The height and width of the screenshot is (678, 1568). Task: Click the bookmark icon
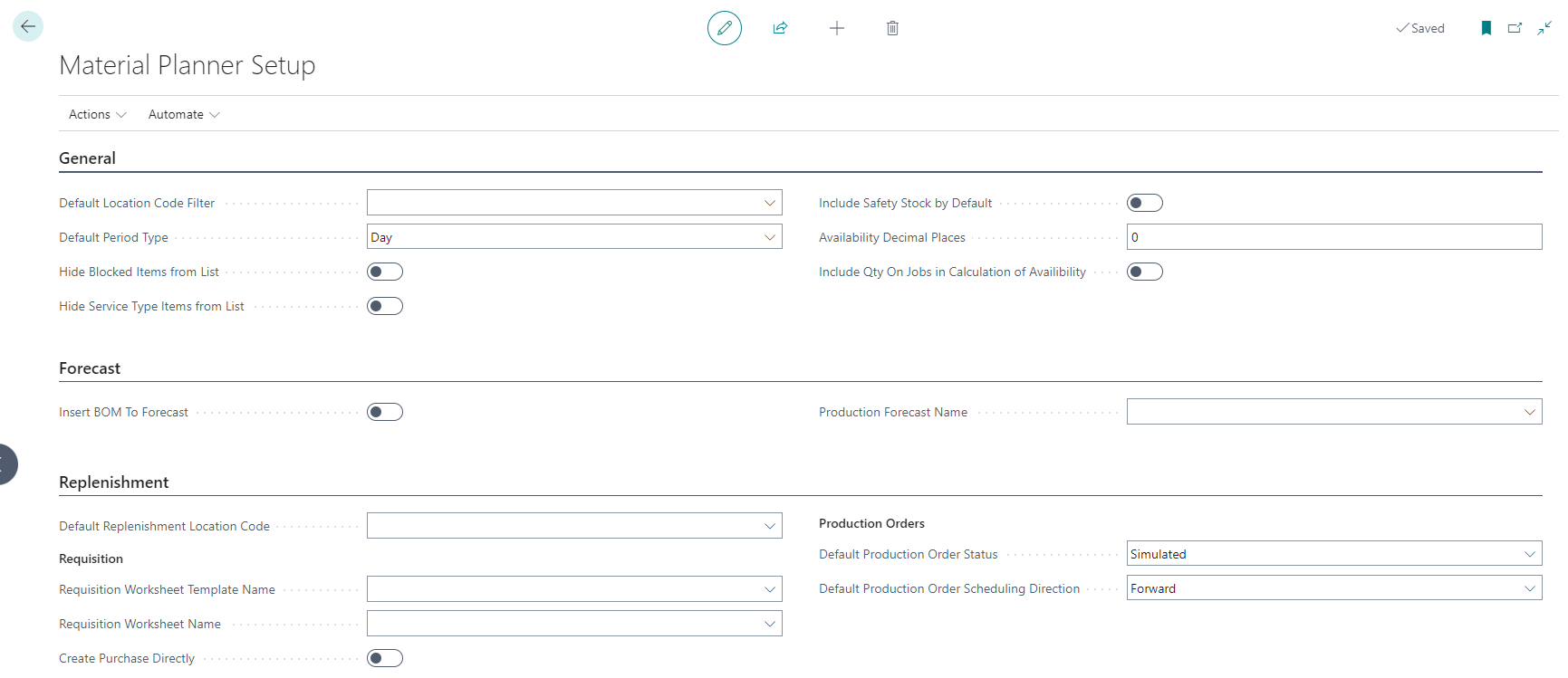coord(1486,28)
